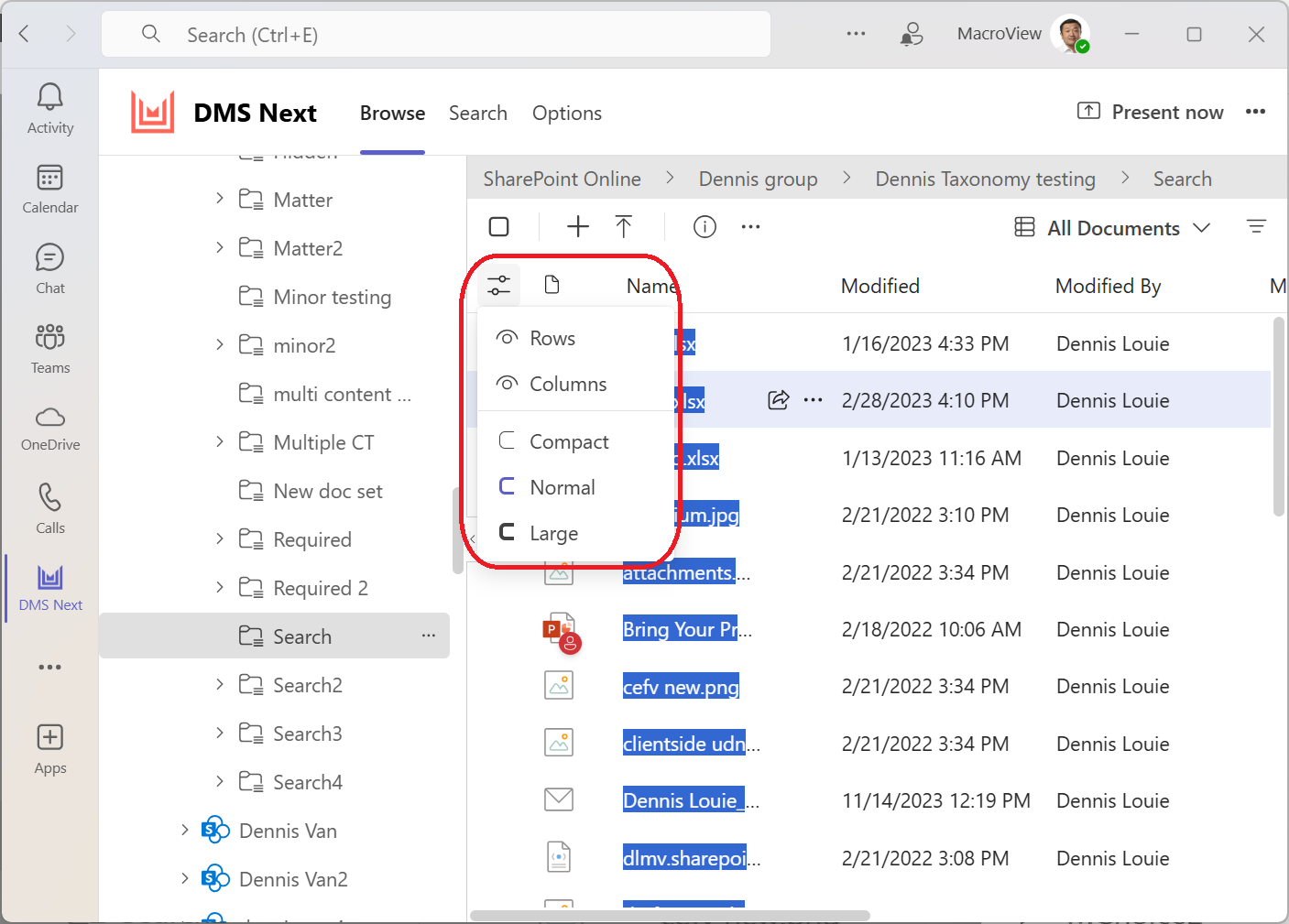The width and height of the screenshot is (1289, 924).
Task: Expand the Dennis Van site
Action: 184,830
